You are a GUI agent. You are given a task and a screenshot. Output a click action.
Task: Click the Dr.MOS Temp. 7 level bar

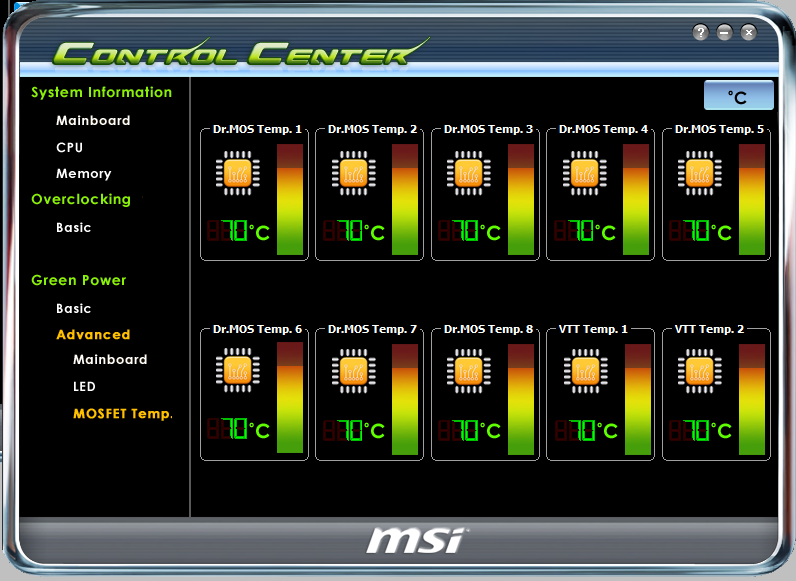coord(405,400)
